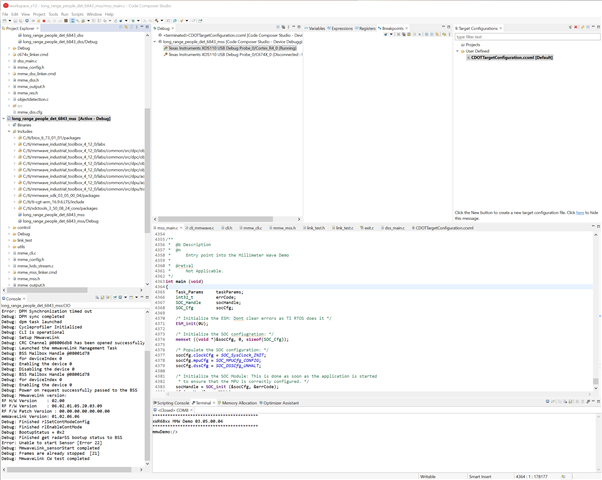
Task: Click the Console vertical scrollbar
Action: tap(147, 405)
